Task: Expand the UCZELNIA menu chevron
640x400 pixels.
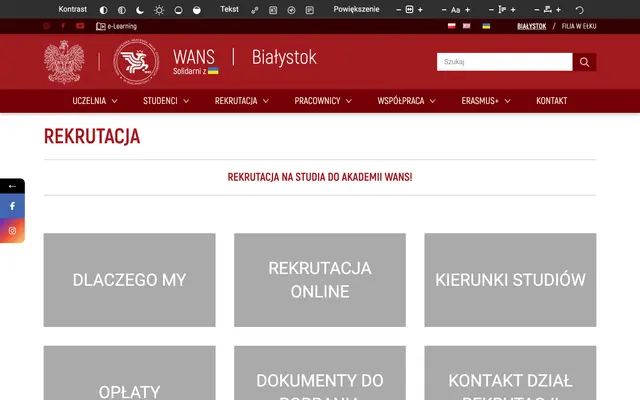Action: (115, 101)
